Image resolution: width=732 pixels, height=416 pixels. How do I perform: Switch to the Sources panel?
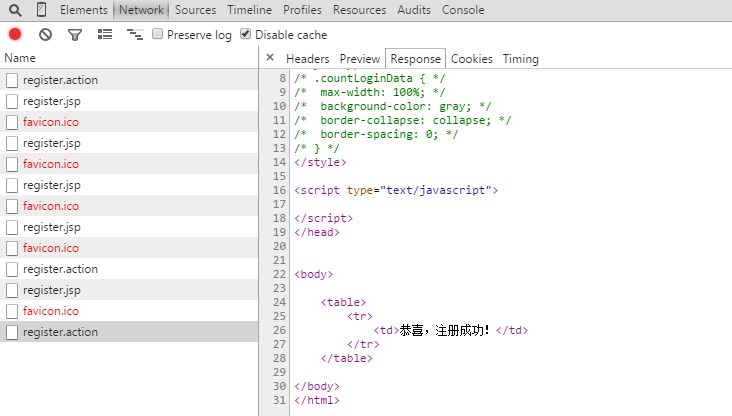[195, 10]
